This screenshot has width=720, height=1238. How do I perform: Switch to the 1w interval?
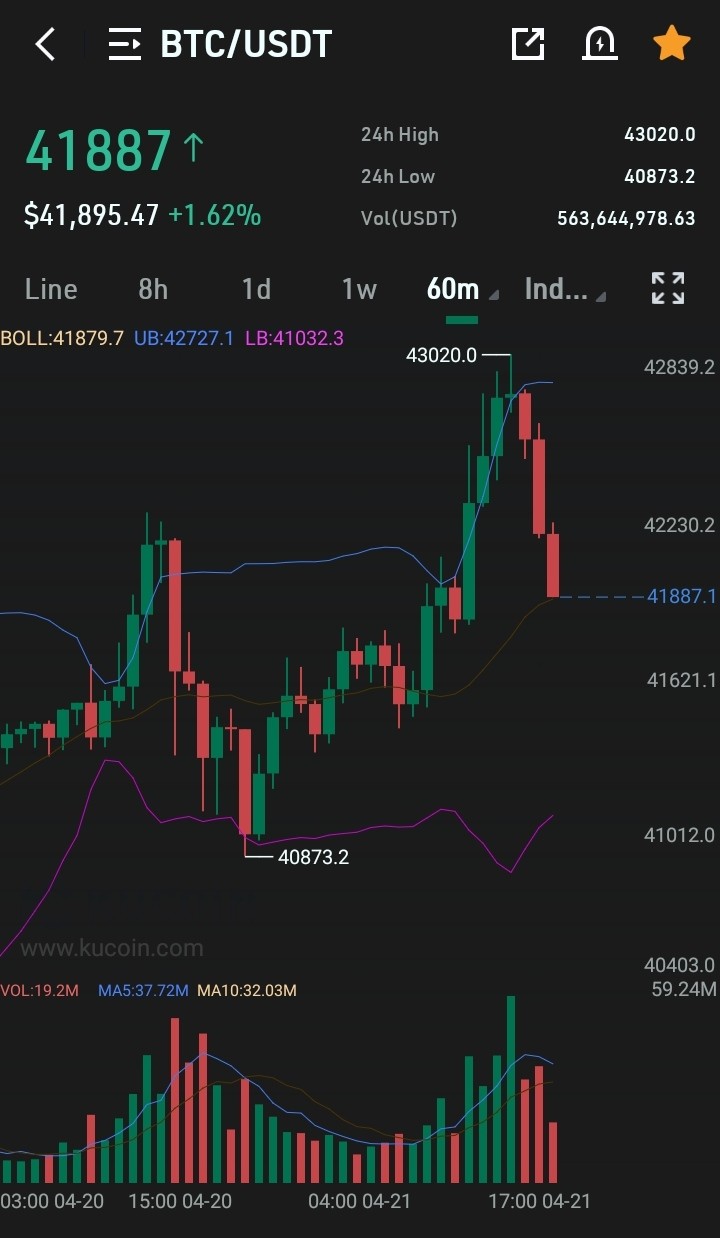tap(359, 289)
